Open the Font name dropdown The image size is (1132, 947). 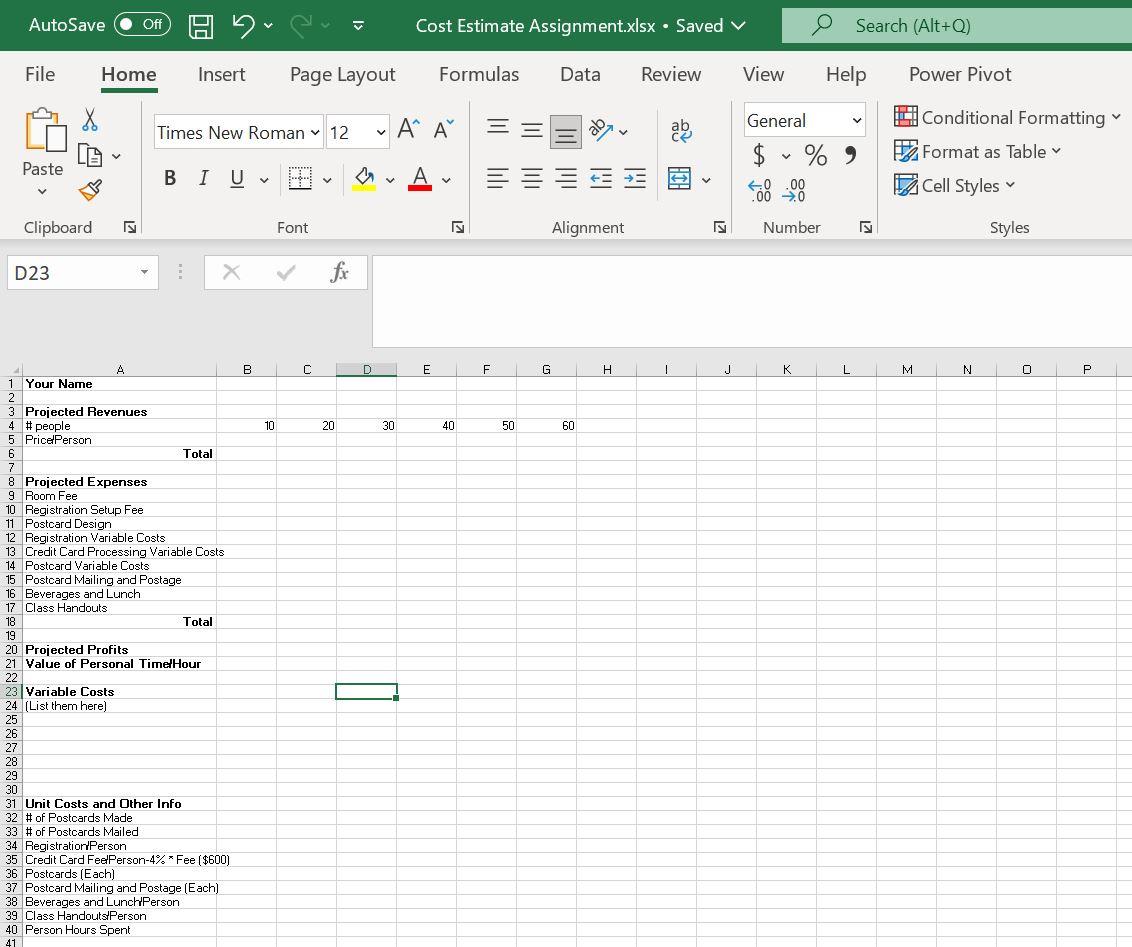click(318, 131)
